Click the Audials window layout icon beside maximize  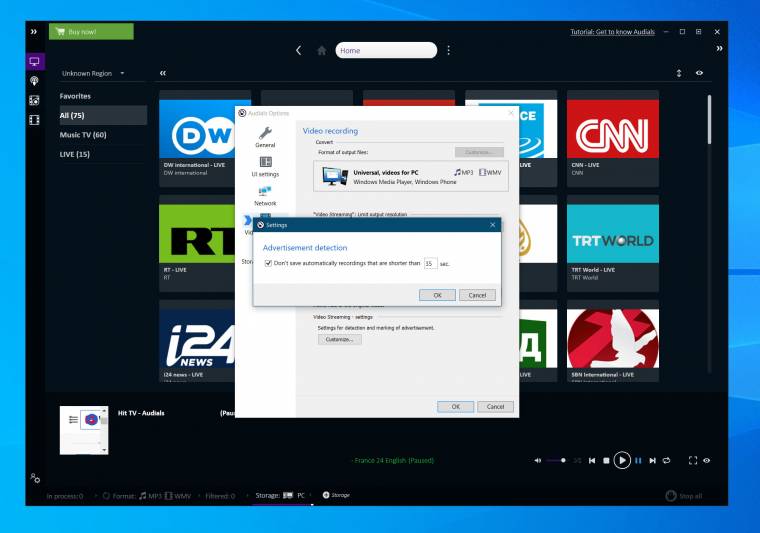click(x=698, y=31)
